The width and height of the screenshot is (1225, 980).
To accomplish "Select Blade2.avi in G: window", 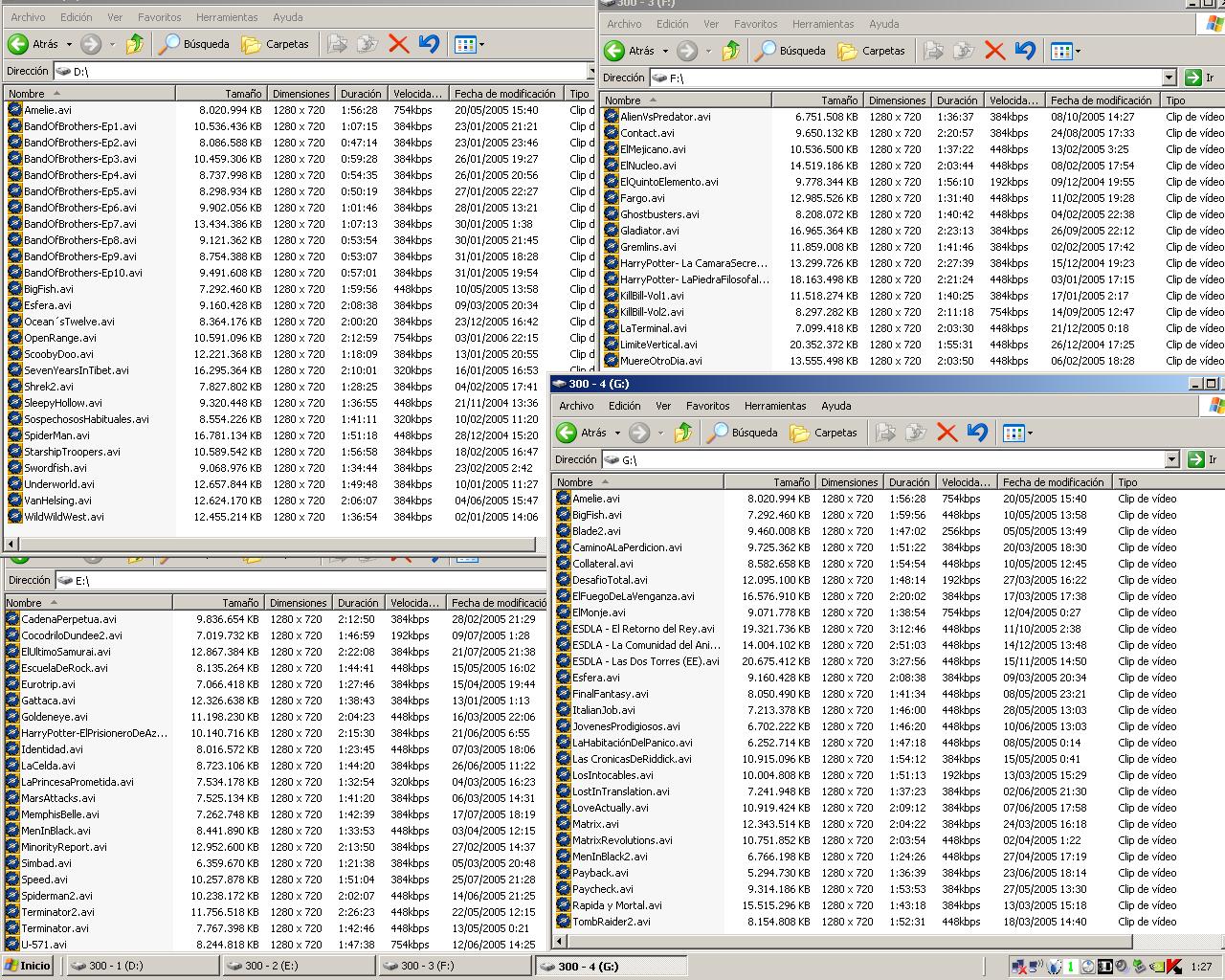I will (x=595, y=531).
